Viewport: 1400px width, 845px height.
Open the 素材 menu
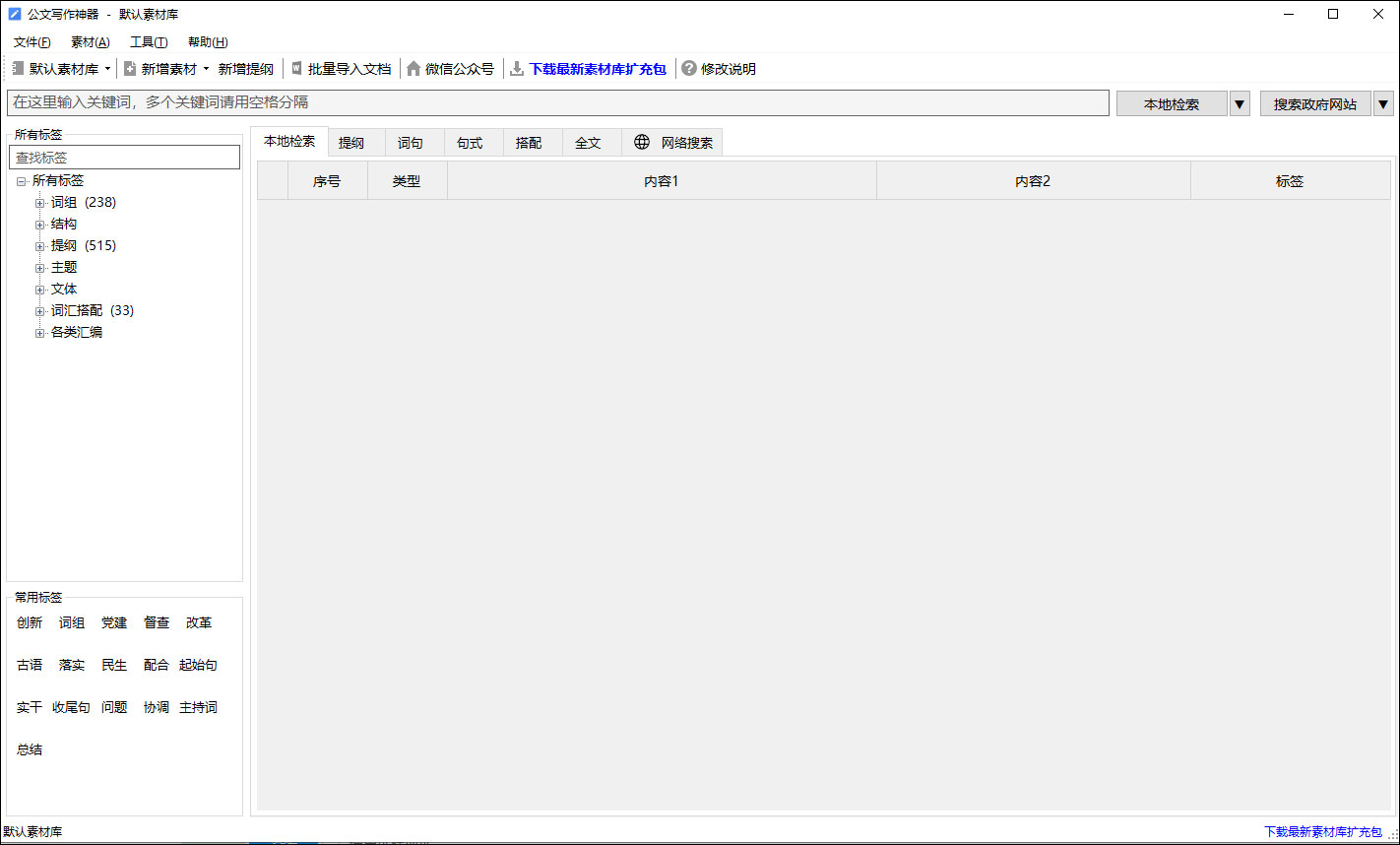pyautogui.click(x=91, y=42)
